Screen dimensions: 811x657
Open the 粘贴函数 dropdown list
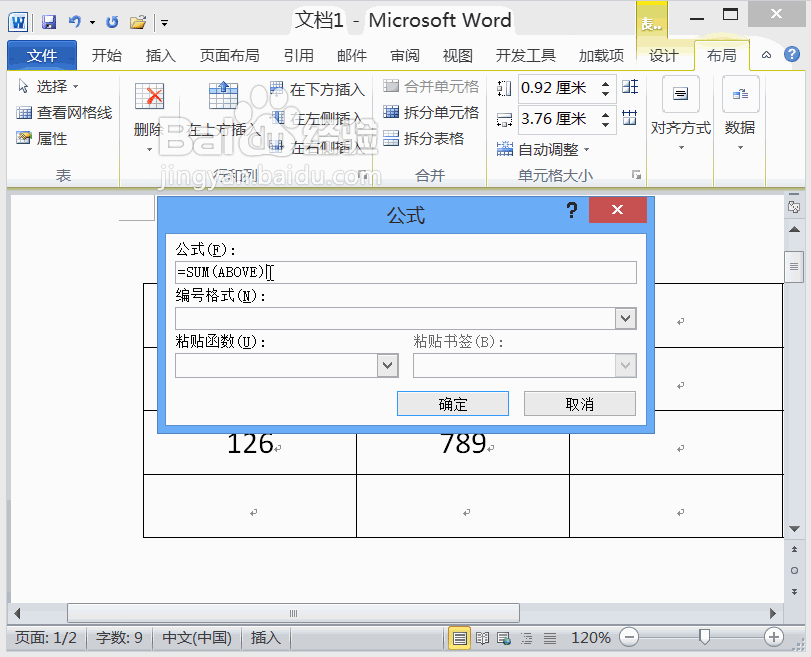click(x=387, y=366)
